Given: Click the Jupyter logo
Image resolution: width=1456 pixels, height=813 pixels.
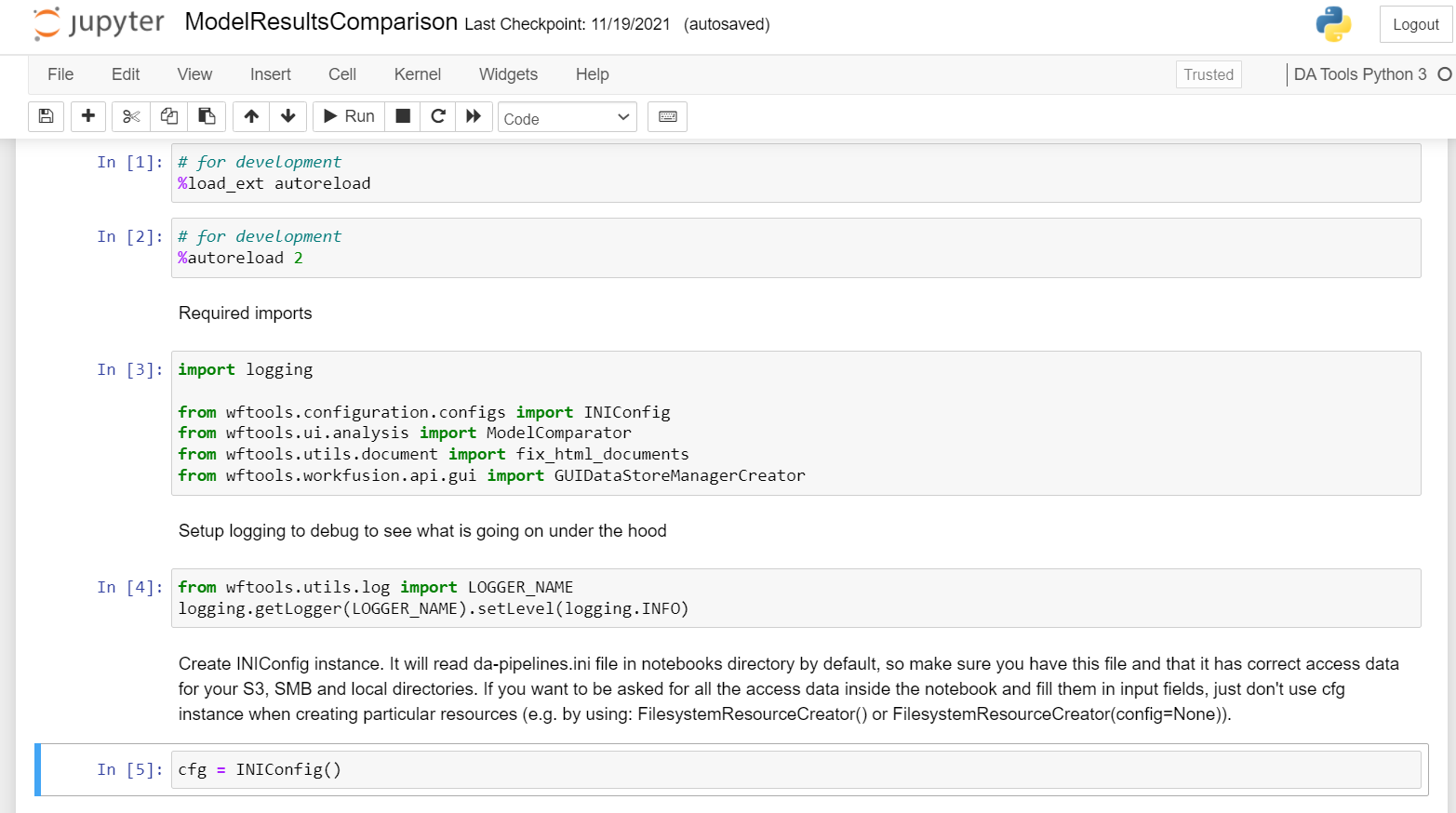Looking at the screenshot, I should pyautogui.click(x=99, y=23).
